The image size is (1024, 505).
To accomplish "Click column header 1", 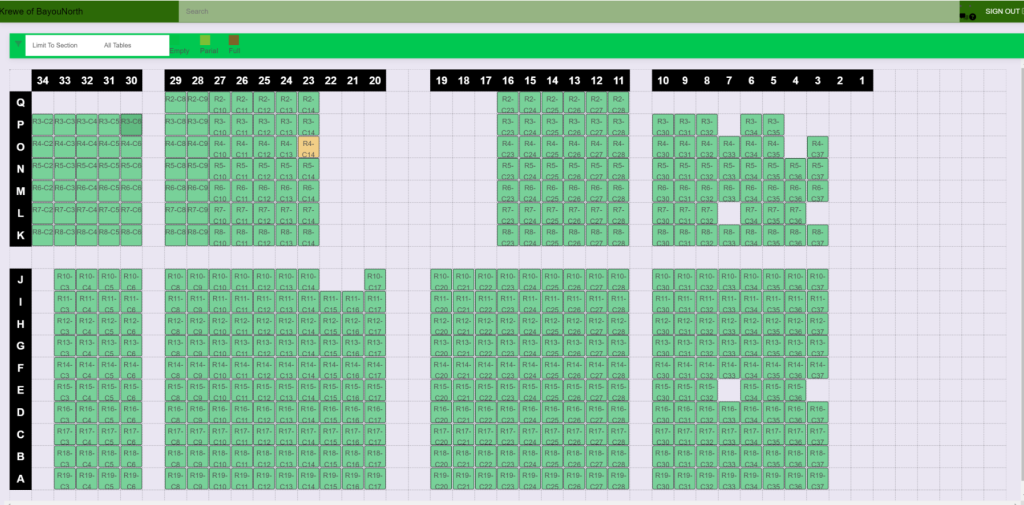I will tap(862, 80).
